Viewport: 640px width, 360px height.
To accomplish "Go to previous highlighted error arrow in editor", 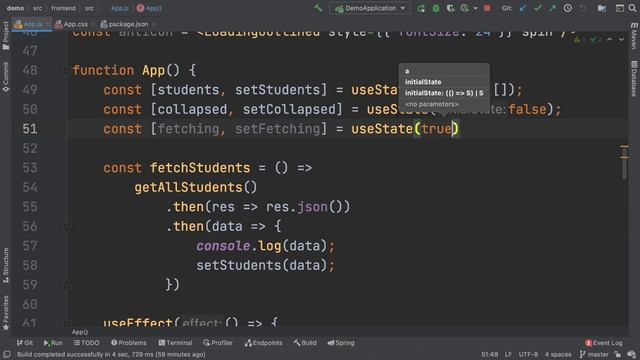I will click(609, 40).
